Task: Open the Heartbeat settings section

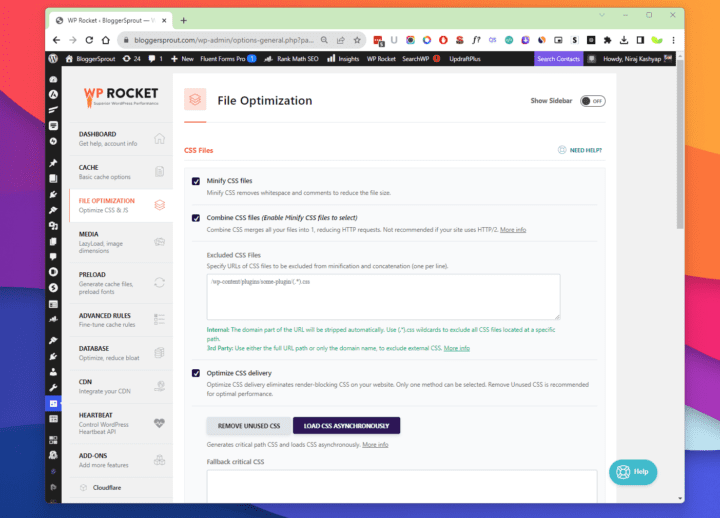Action: pos(121,423)
